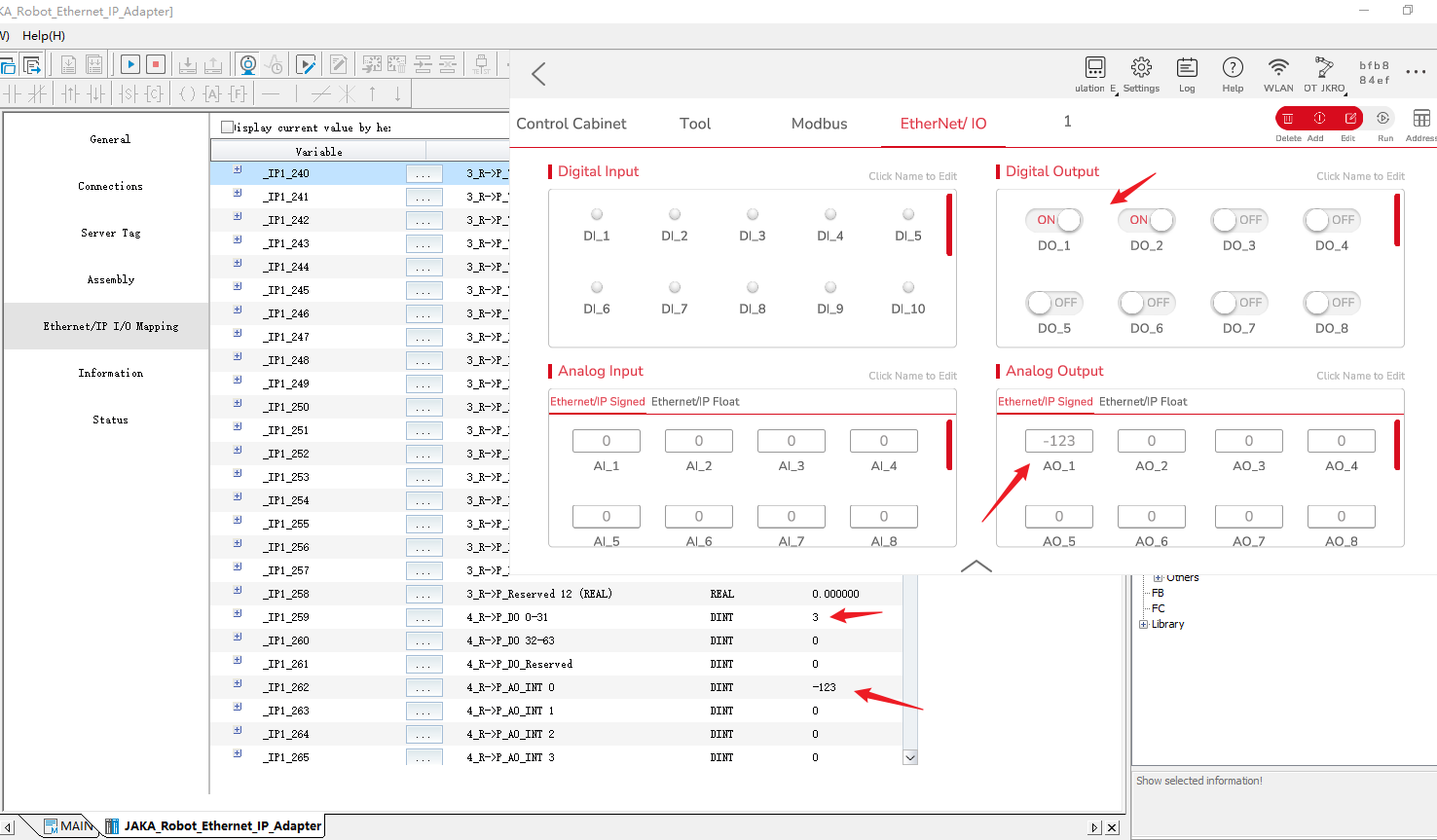Click the Edit pencil icon in red bar
1437x840 pixels.
point(1350,119)
